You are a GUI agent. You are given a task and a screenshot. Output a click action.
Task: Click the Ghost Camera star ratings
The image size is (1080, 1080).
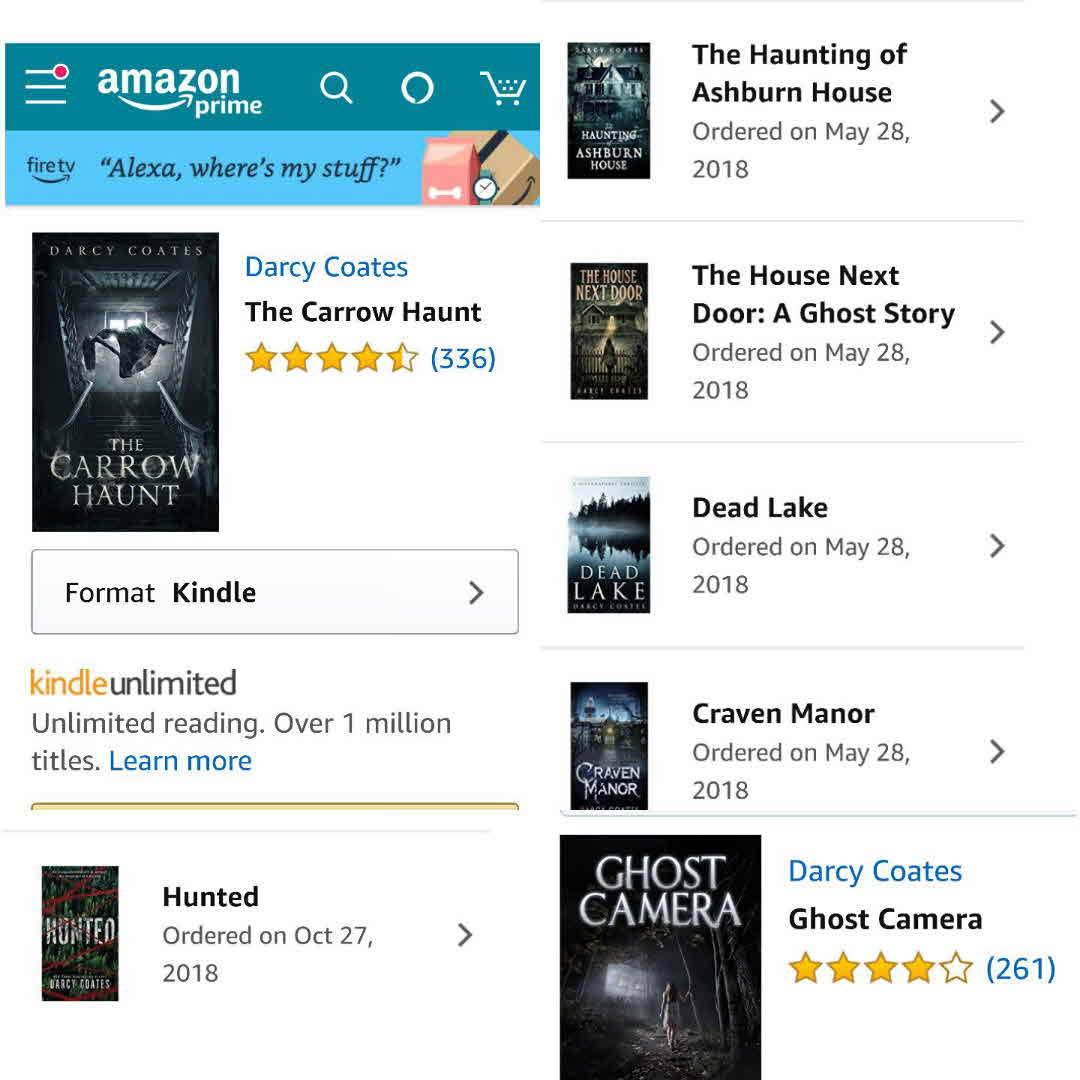(879, 968)
